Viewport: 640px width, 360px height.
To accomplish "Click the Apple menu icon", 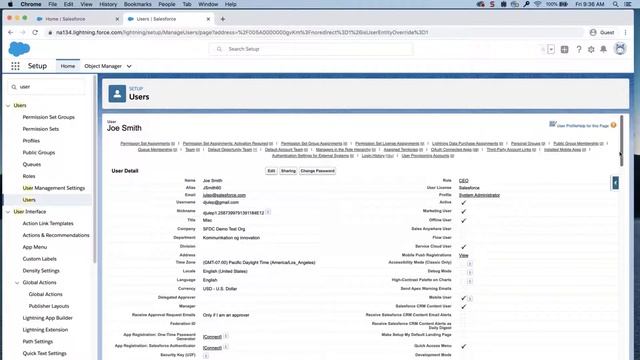I will 10,4.
